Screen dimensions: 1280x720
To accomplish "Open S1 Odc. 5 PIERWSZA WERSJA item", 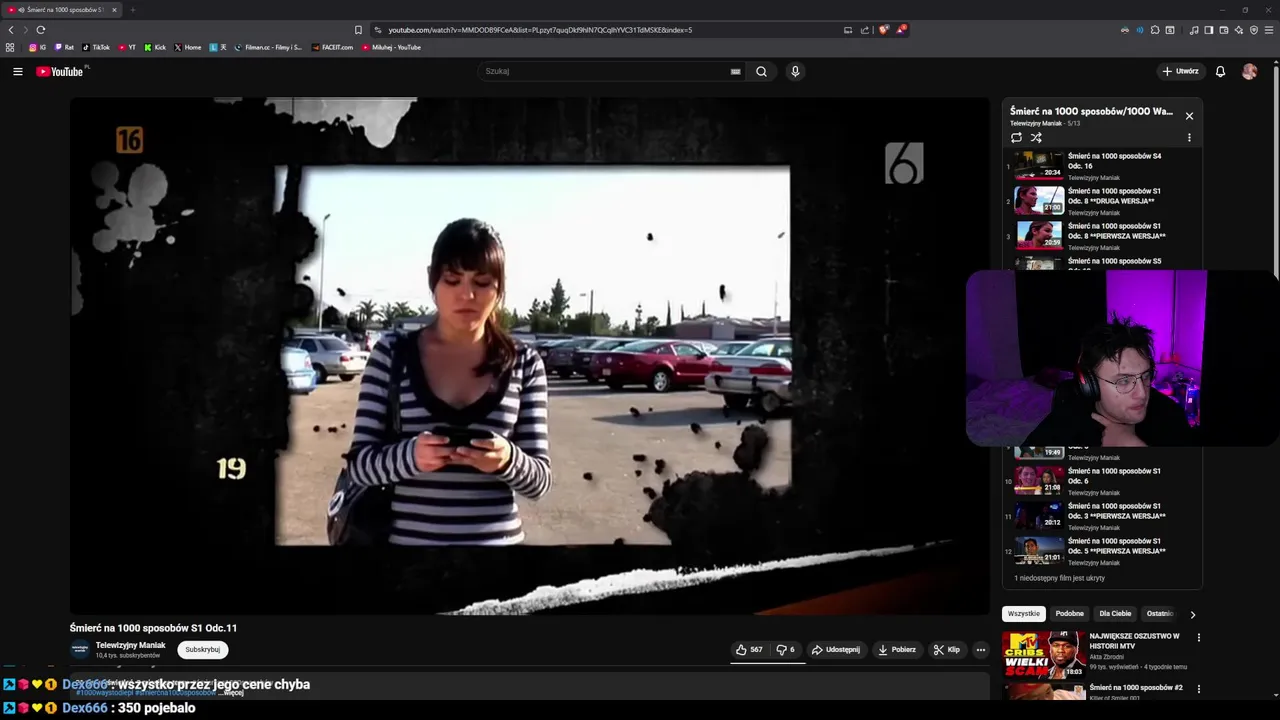I will pos(1103,550).
